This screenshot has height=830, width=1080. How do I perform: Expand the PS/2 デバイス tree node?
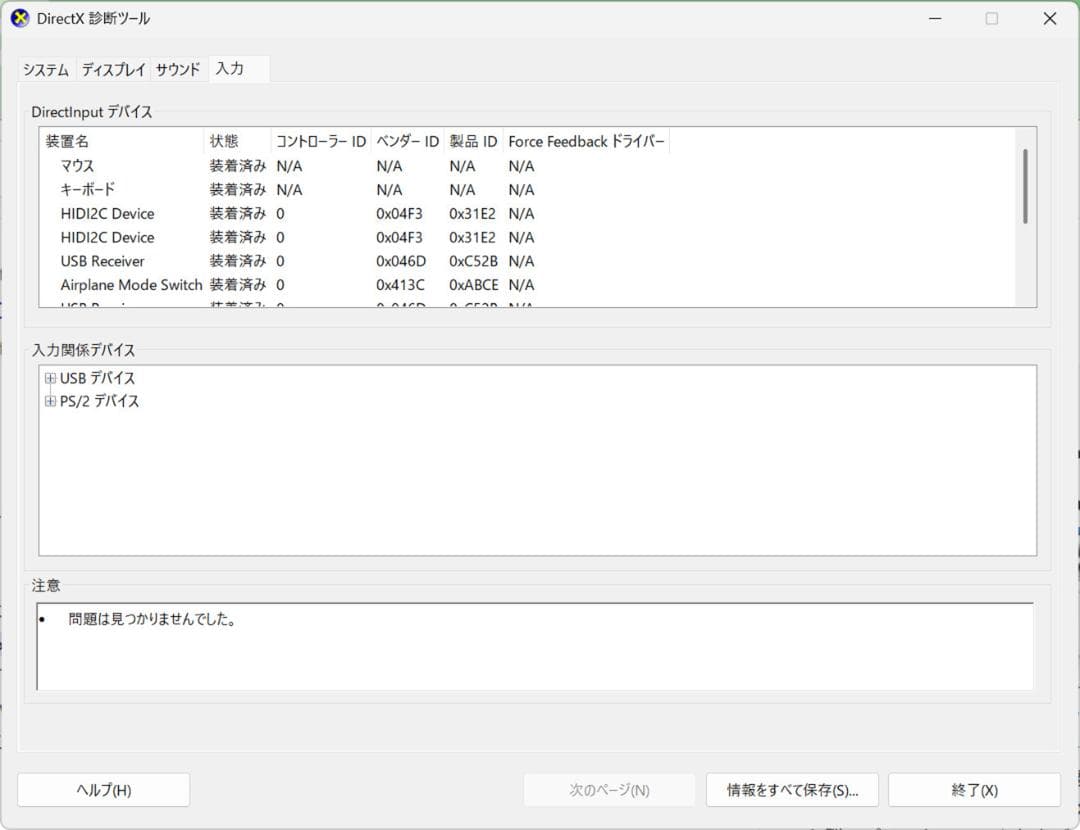(x=50, y=401)
